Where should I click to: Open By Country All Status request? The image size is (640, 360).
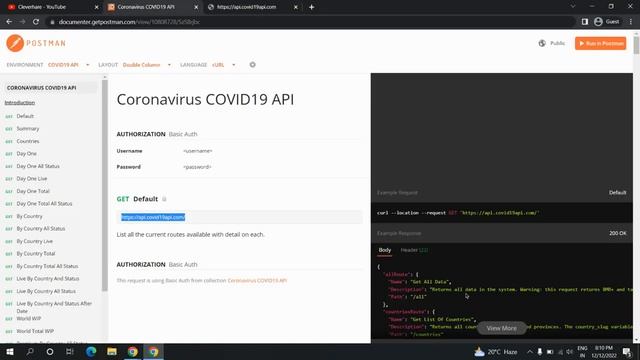pos(41,229)
